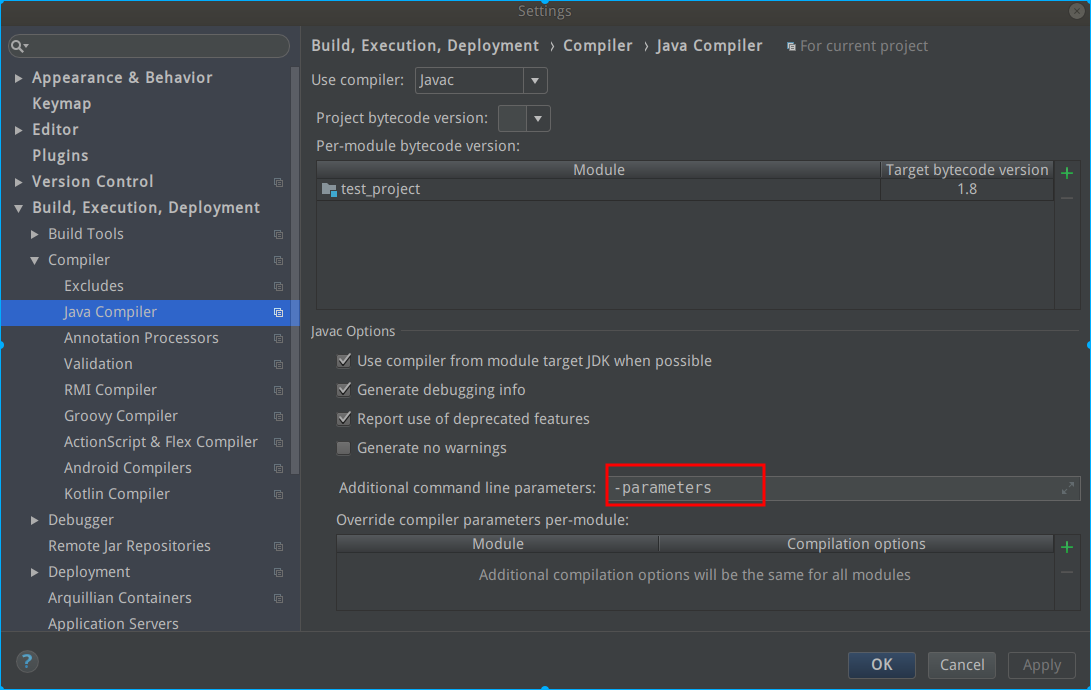
Task: Click project-level icon beside Annotation Processors
Action: tap(278, 338)
